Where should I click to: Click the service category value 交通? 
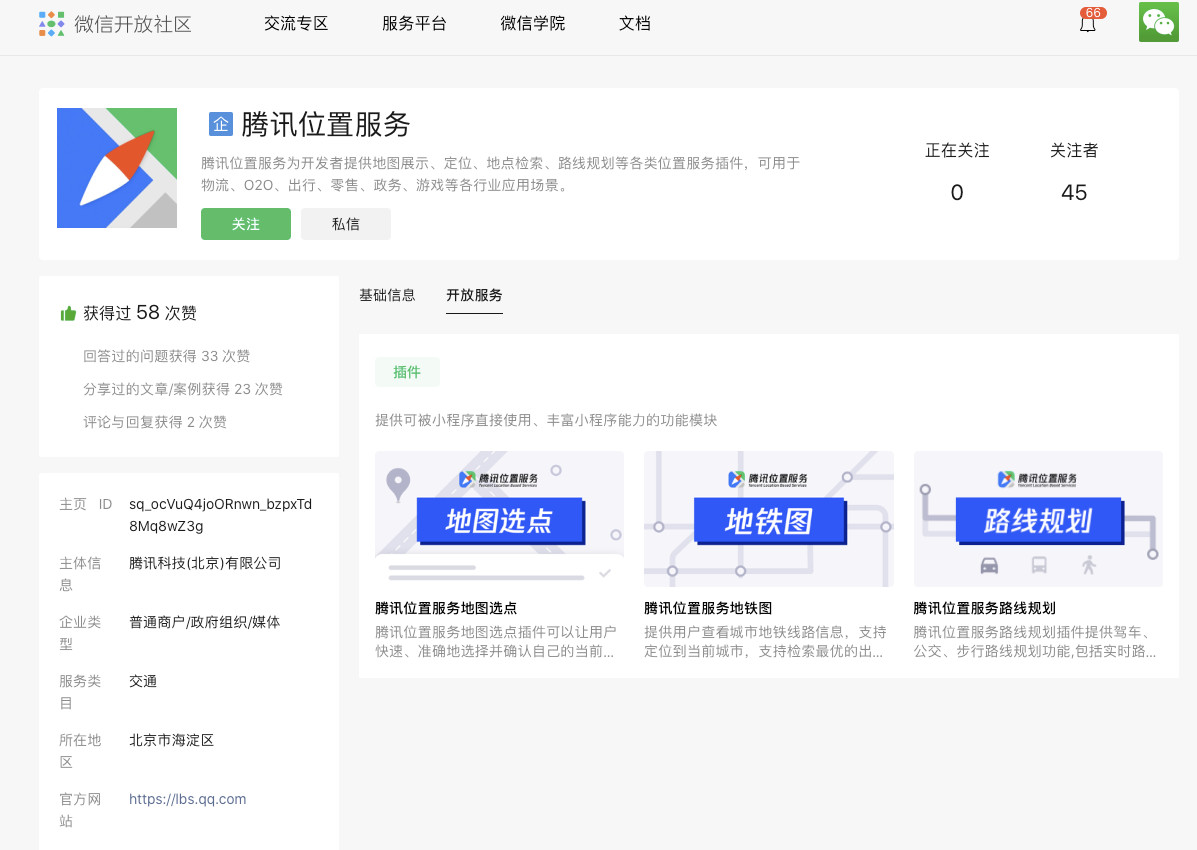point(143,681)
